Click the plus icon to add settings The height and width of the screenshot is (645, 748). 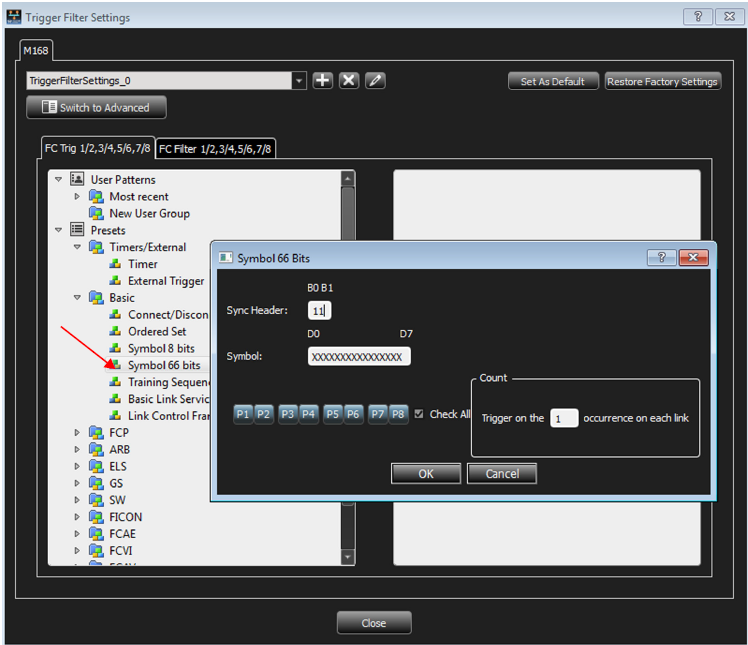click(x=322, y=81)
